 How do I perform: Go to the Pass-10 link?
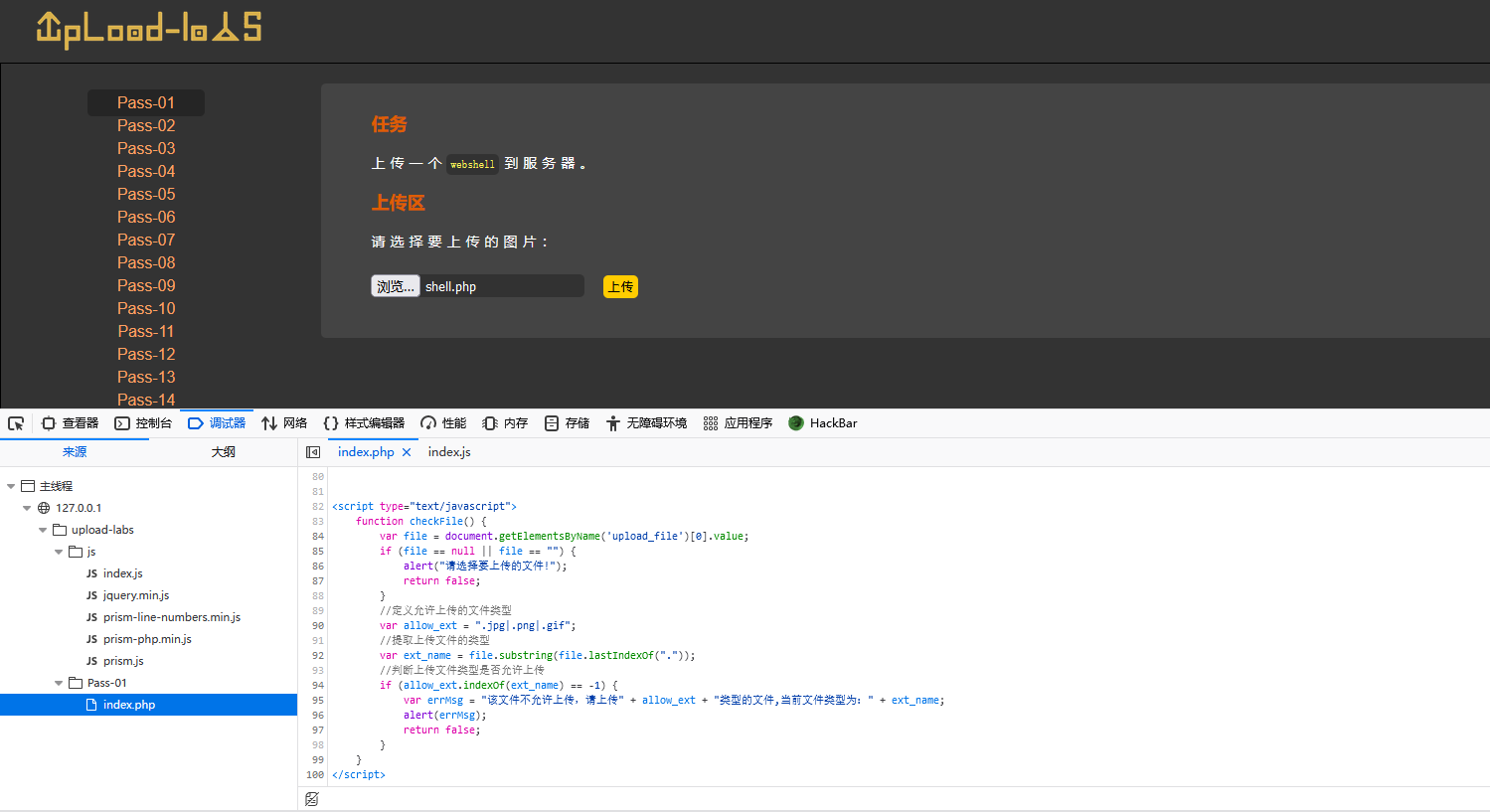pyautogui.click(x=146, y=308)
